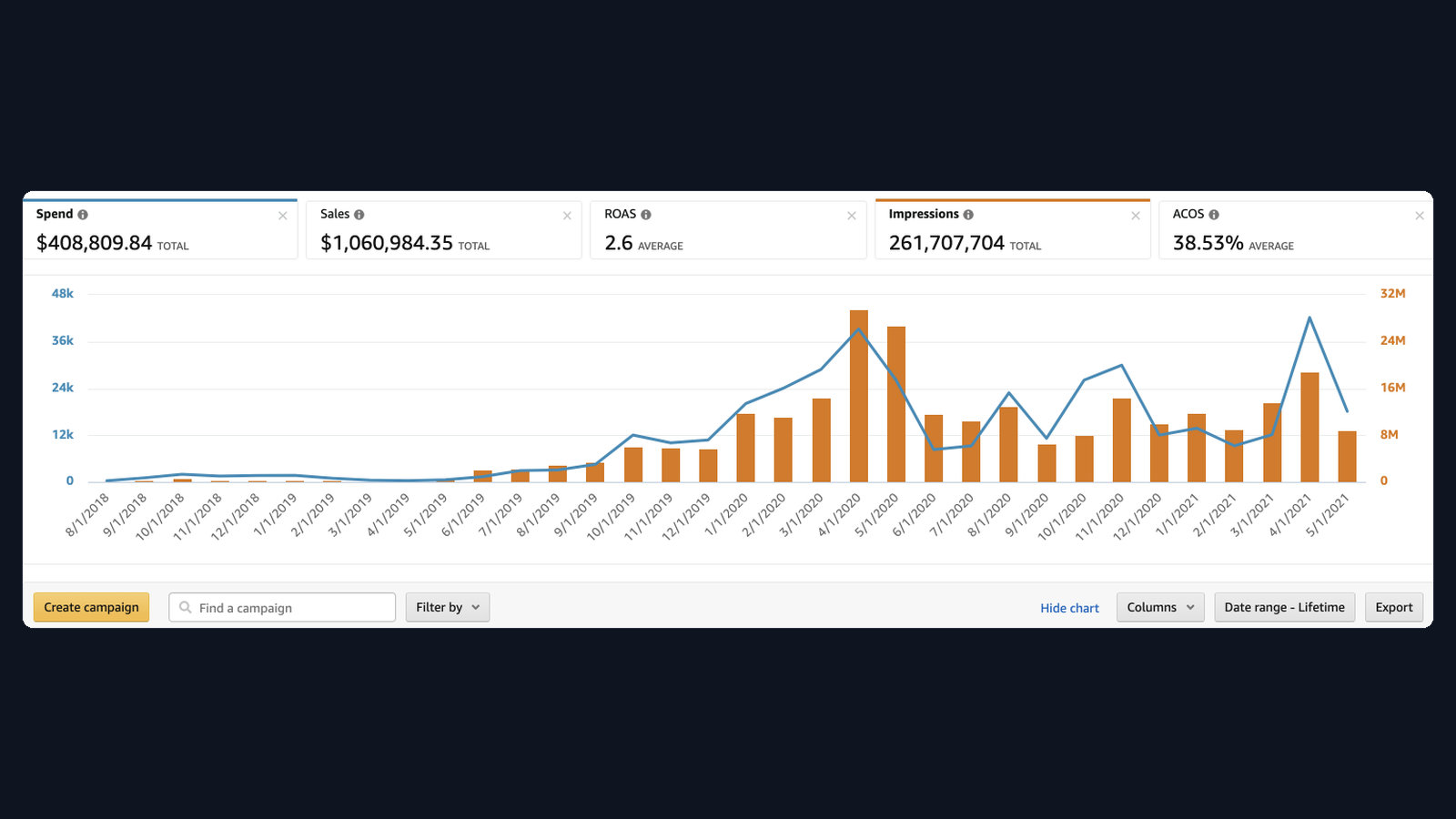1456x819 pixels.
Task: Remove the ACOS metric card
Action: coord(1420,216)
